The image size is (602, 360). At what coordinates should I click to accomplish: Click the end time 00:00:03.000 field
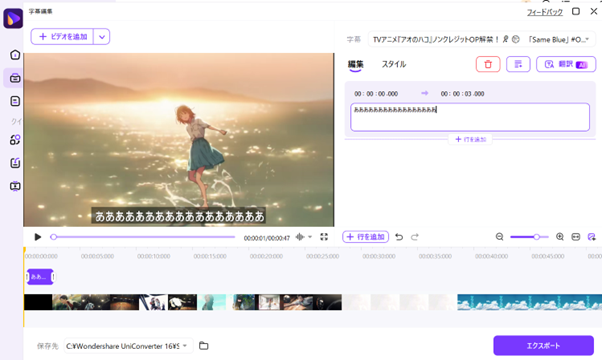point(462,94)
